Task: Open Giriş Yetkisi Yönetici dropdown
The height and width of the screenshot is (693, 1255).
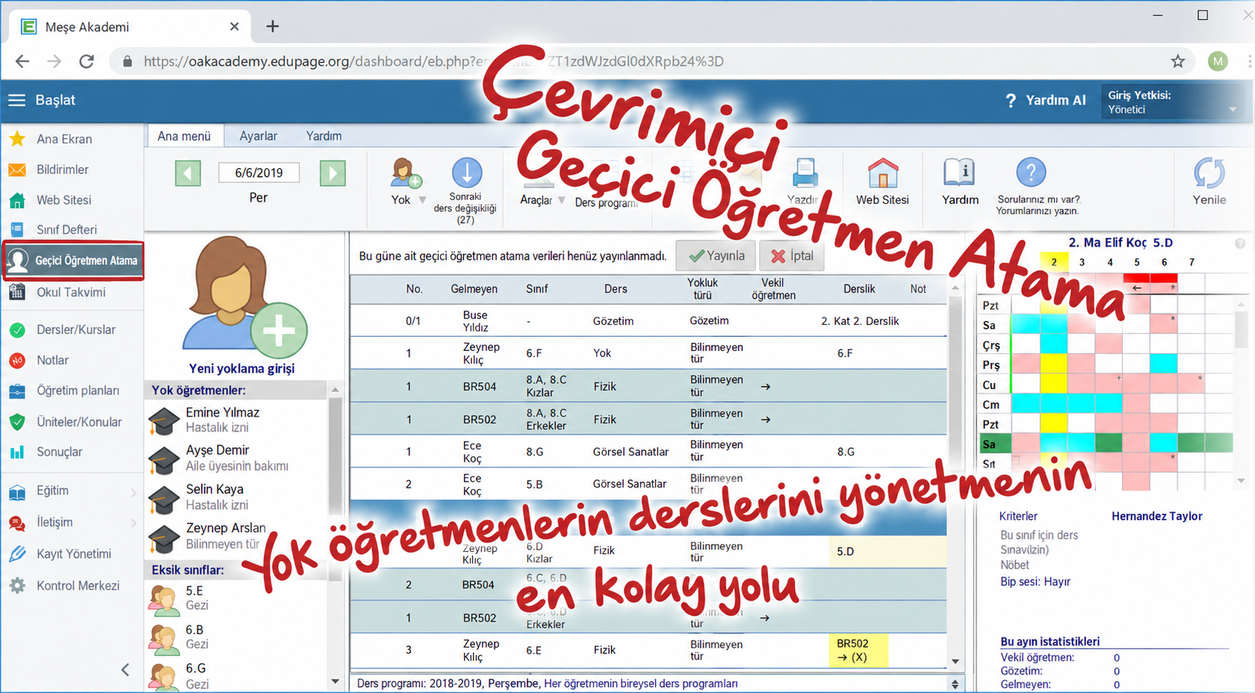Action: click(1174, 102)
